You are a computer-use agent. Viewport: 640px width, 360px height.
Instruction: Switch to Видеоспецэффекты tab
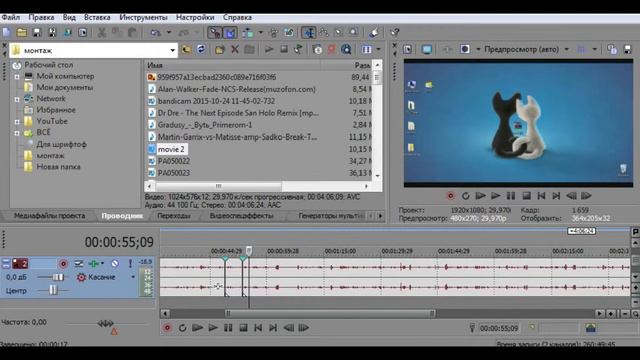(242, 216)
